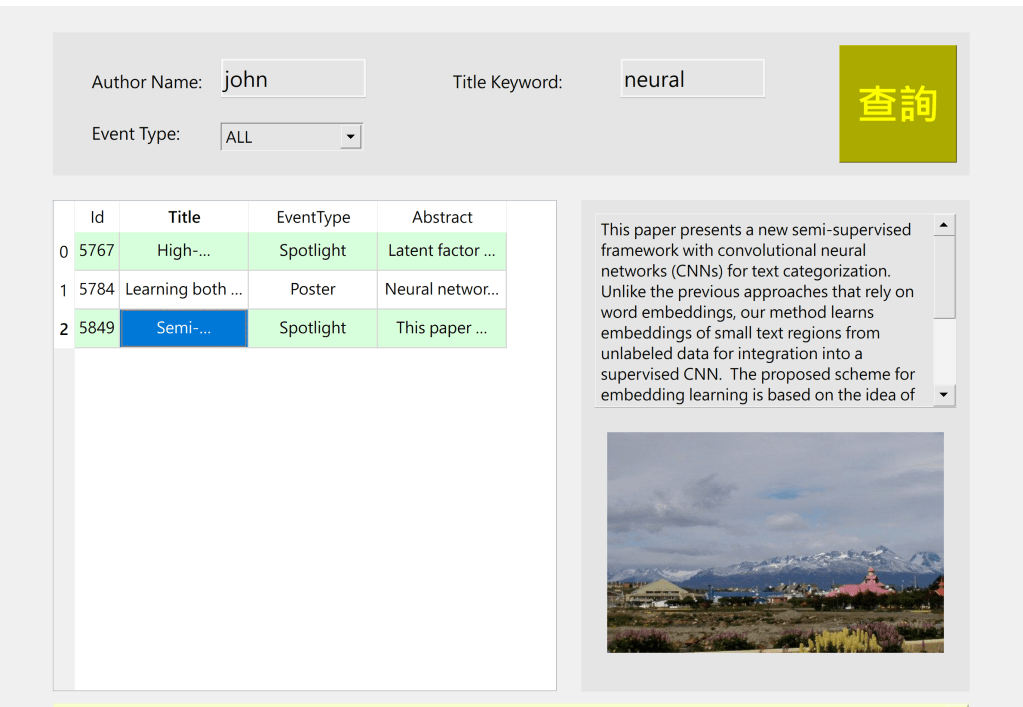Click the EventType column header
Viewport: 1023px width, 707px height.
coord(313,217)
